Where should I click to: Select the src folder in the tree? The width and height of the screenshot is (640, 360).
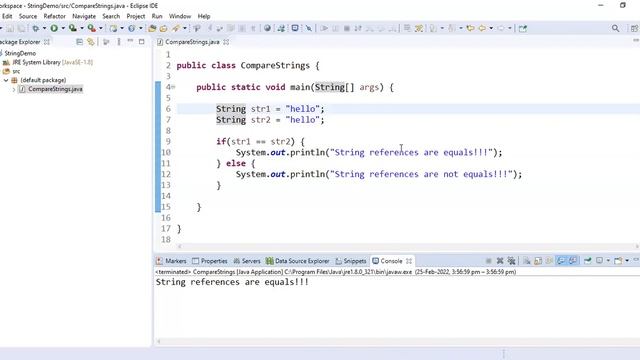coord(16,71)
